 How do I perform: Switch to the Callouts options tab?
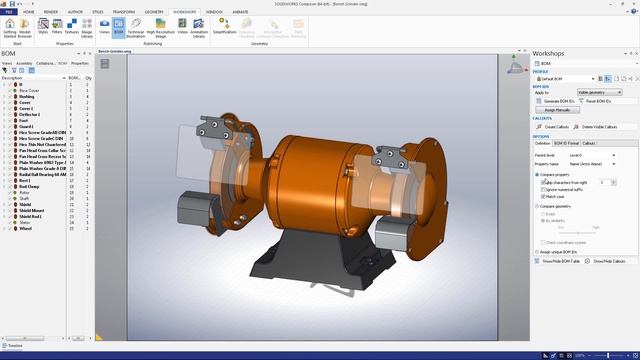(589, 143)
